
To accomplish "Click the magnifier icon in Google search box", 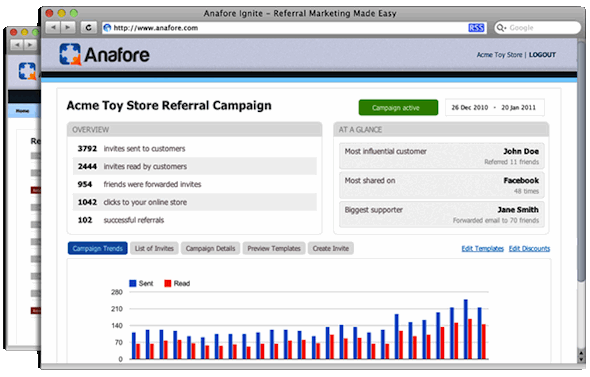I will (x=501, y=28).
